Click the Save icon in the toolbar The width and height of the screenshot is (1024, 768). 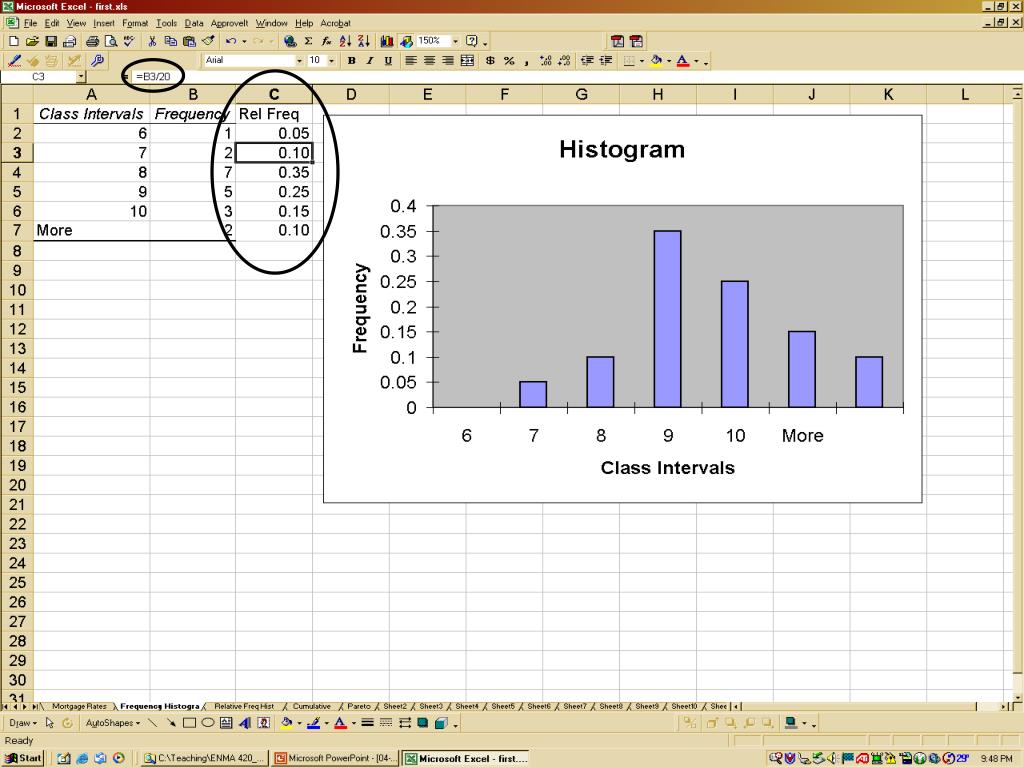pyautogui.click(x=50, y=41)
